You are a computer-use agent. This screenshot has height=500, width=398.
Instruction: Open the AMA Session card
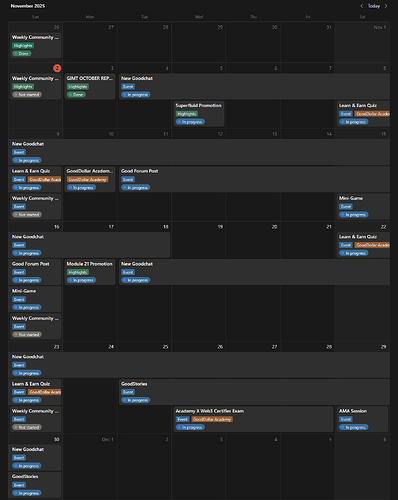363,419
